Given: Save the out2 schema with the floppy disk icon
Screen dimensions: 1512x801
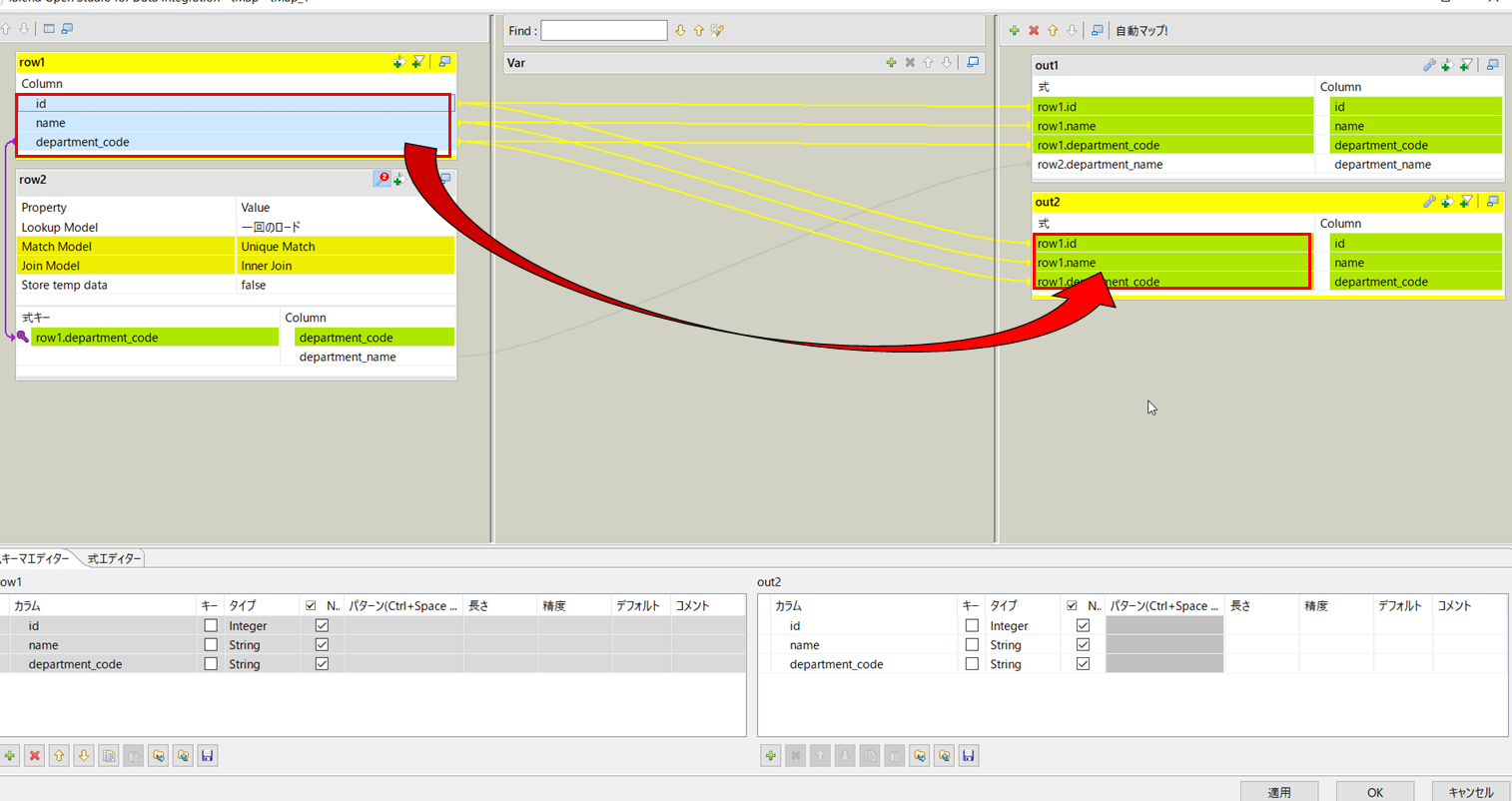Looking at the screenshot, I should coord(968,756).
